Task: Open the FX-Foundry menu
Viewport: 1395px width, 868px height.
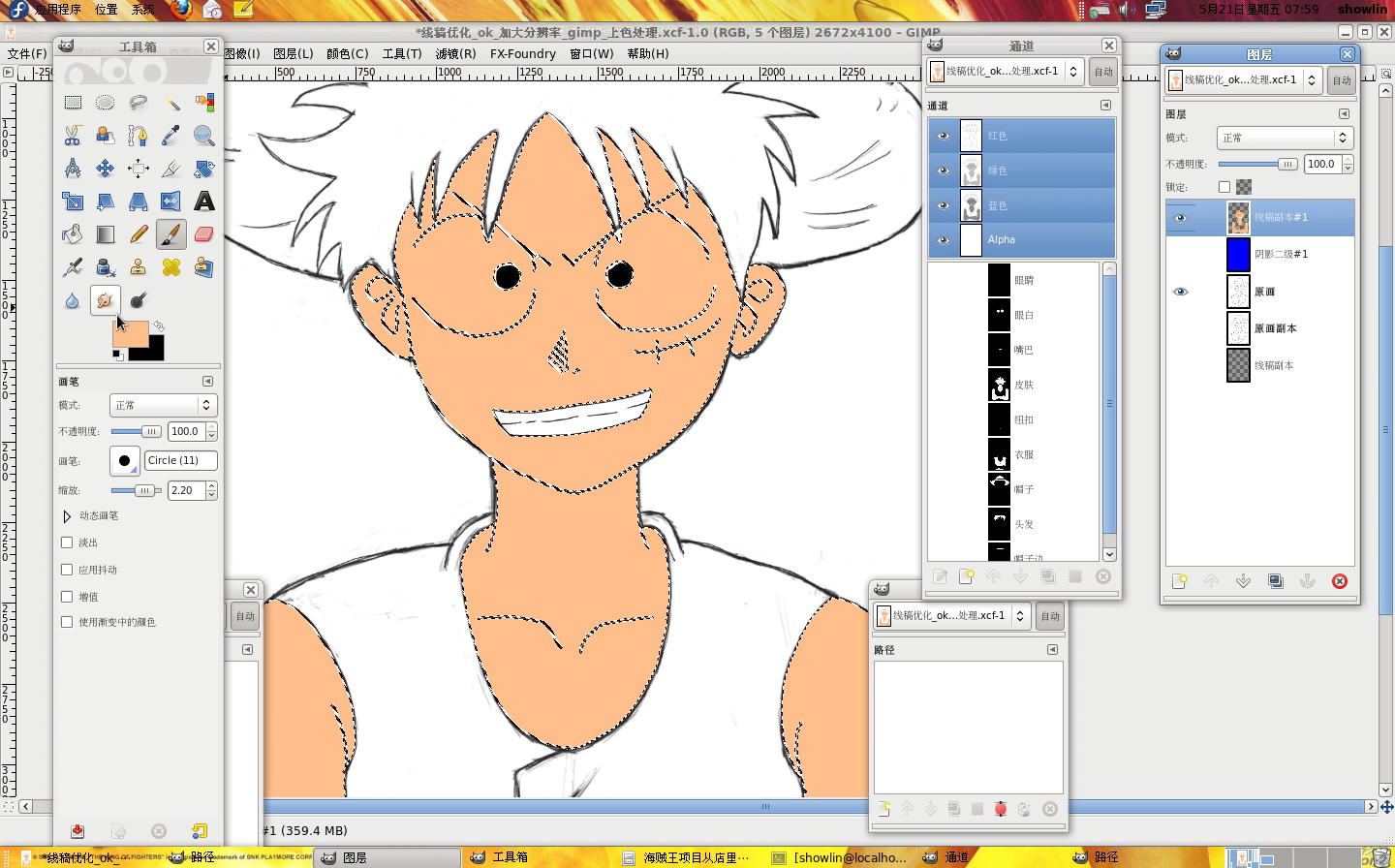Action: [x=523, y=53]
